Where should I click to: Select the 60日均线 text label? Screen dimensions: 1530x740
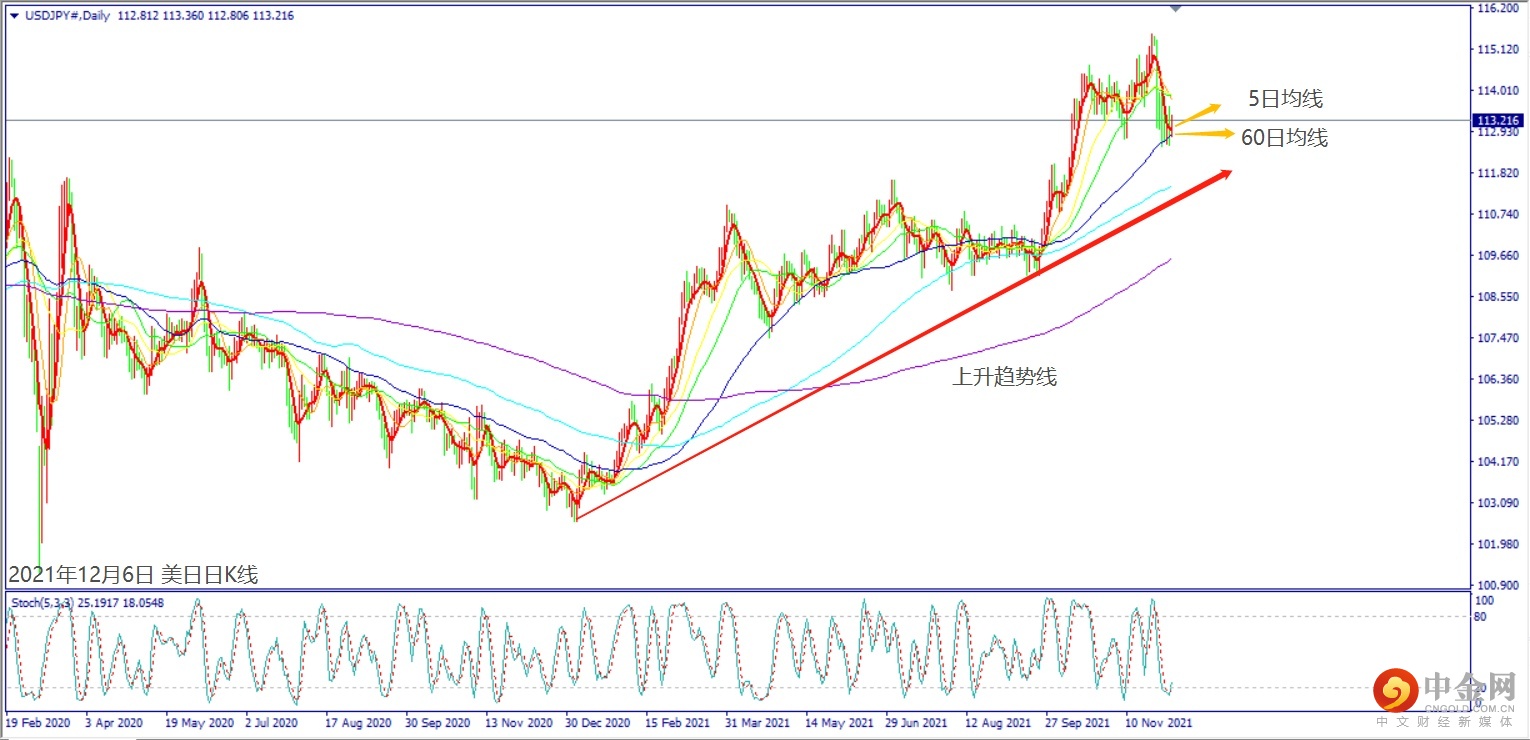coord(1284,138)
